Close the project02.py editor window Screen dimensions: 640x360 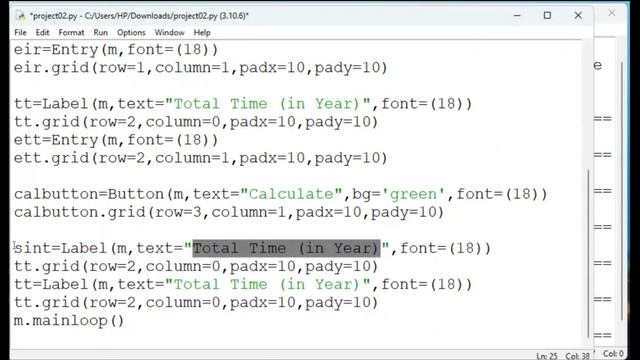pos(578,16)
